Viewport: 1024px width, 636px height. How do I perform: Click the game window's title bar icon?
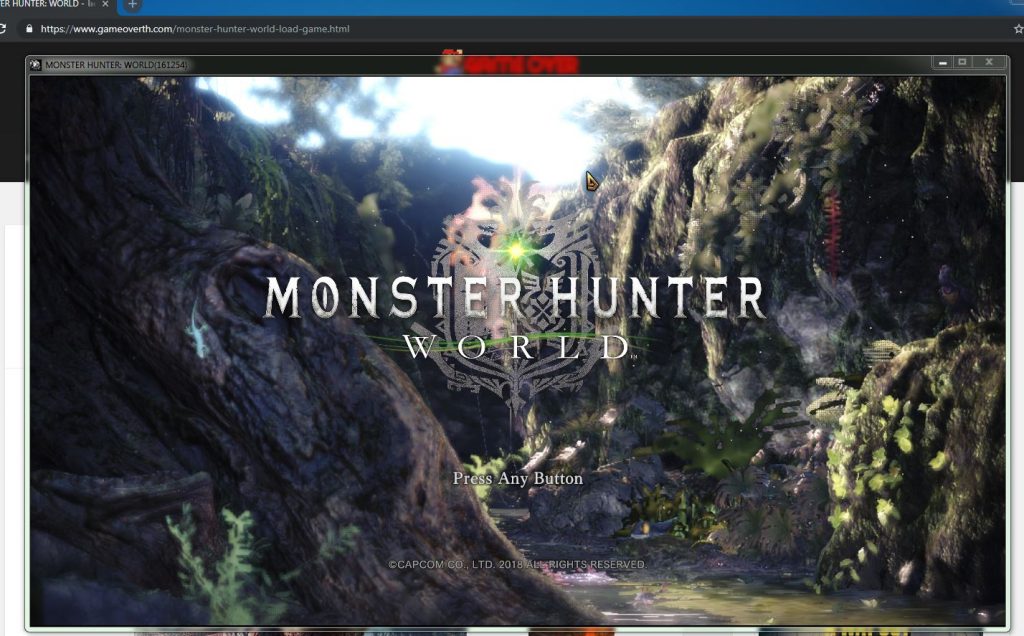coord(36,65)
